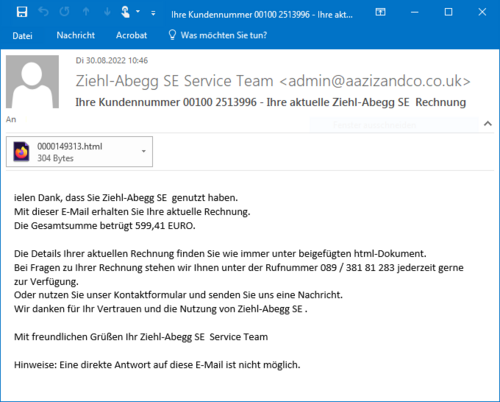Click the text '304 Bytes'

[55, 158]
